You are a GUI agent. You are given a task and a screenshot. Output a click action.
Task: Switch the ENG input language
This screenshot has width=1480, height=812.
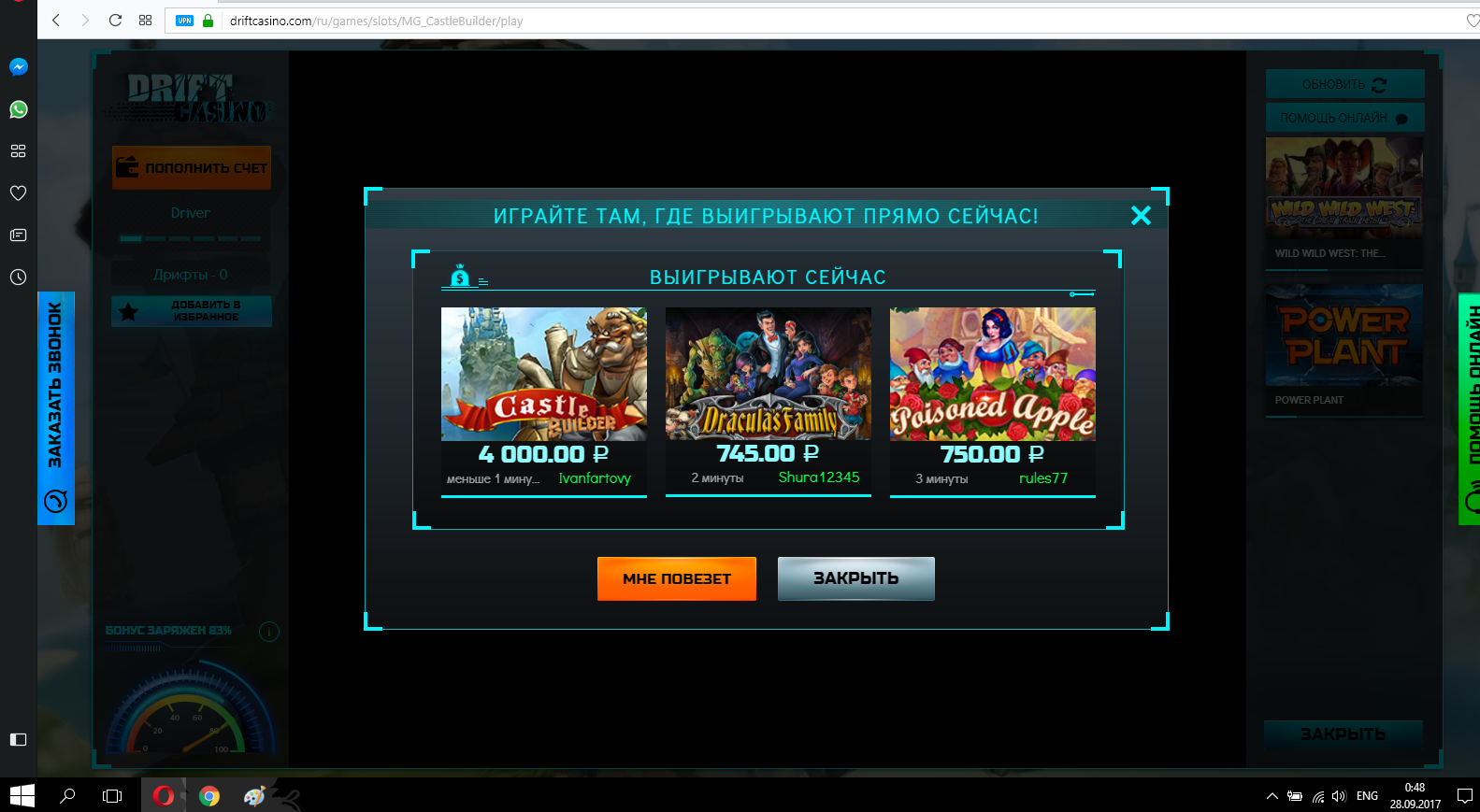[1367, 796]
